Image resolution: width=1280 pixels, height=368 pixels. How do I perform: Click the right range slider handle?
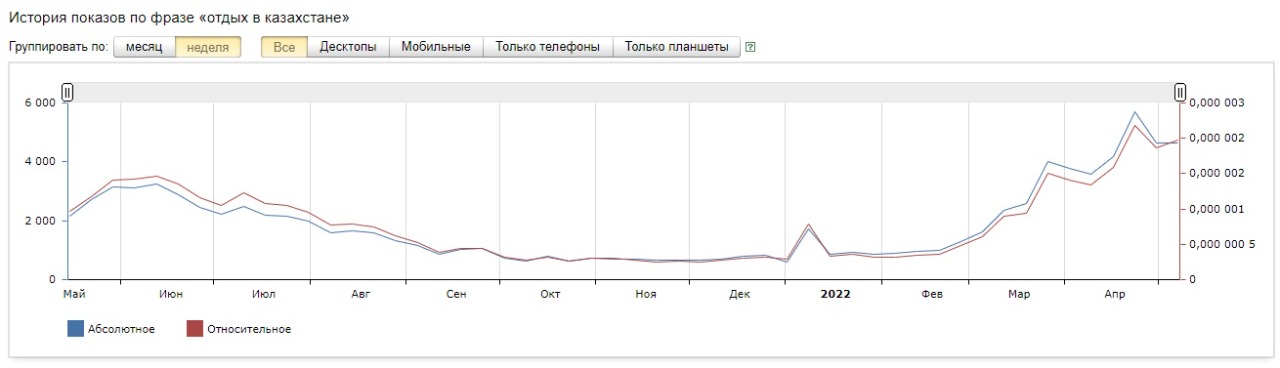1180,93
